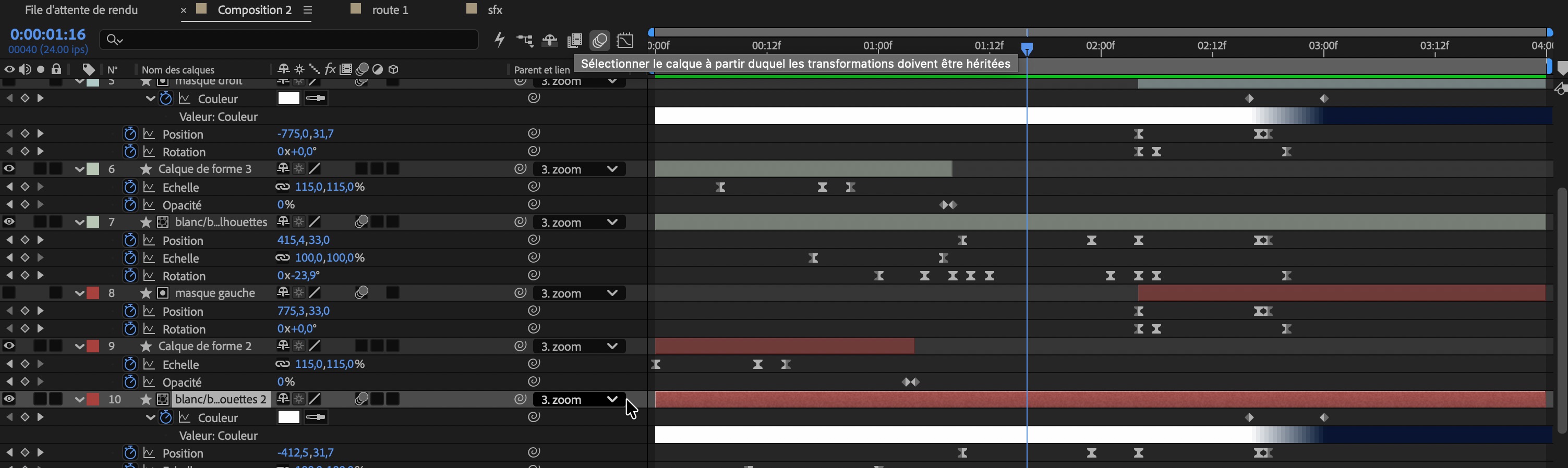This screenshot has height=468, width=1568.
Task: Toggle stopwatch on Calque de forme 3 Echelle
Action: (130, 187)
